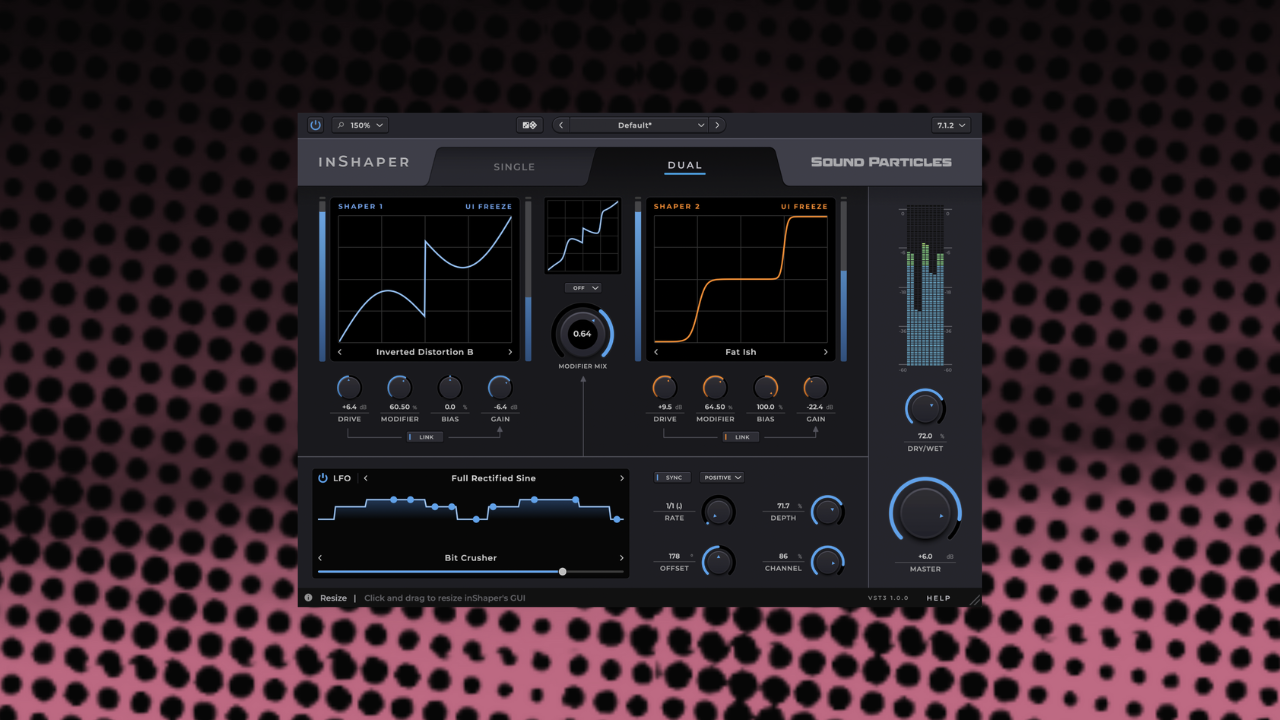
Task: Select next Shaper 1 curve after Inverted Distortion B
Action: 510,352
